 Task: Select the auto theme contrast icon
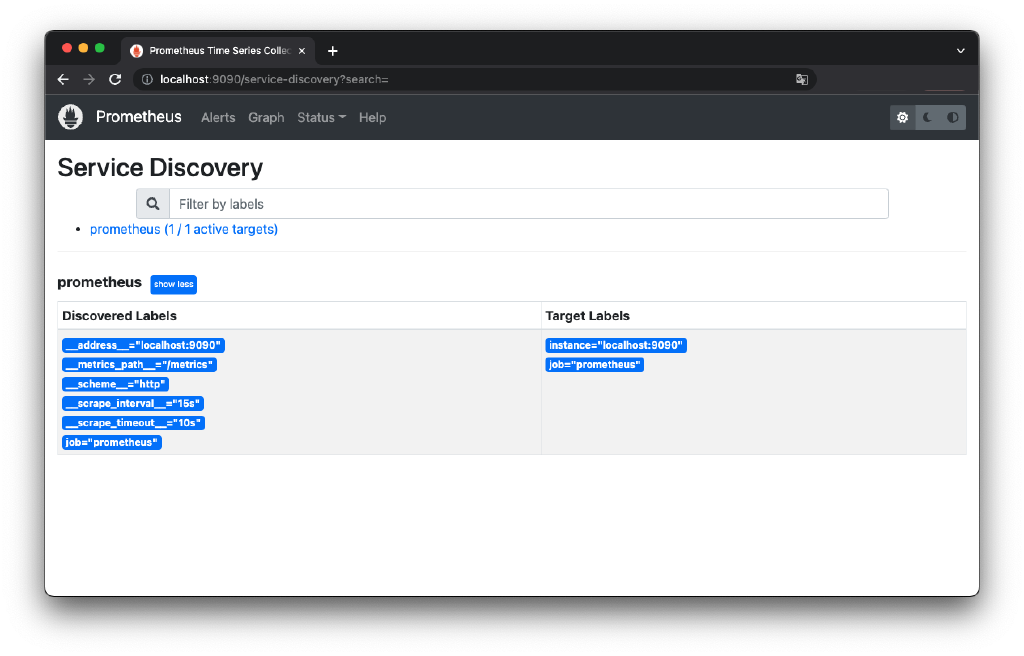point(951,117)
